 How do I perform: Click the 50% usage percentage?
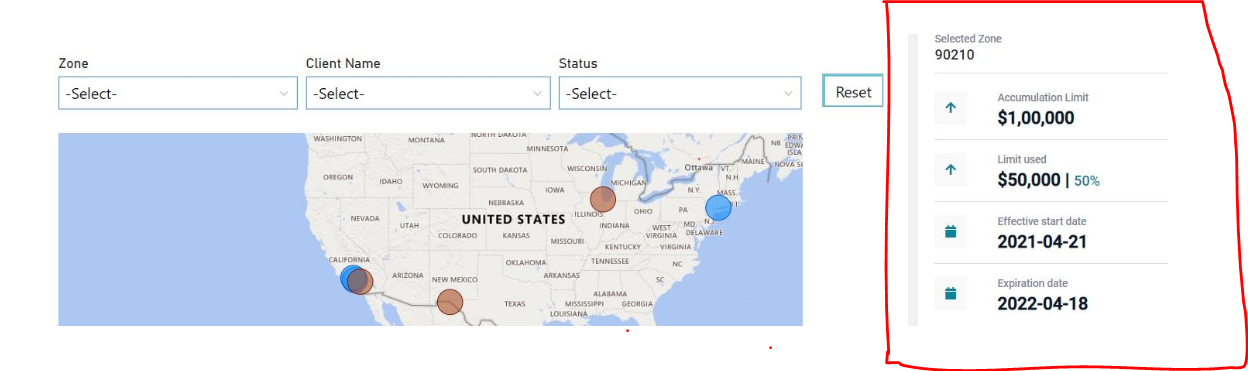[x=1087, y=181]
